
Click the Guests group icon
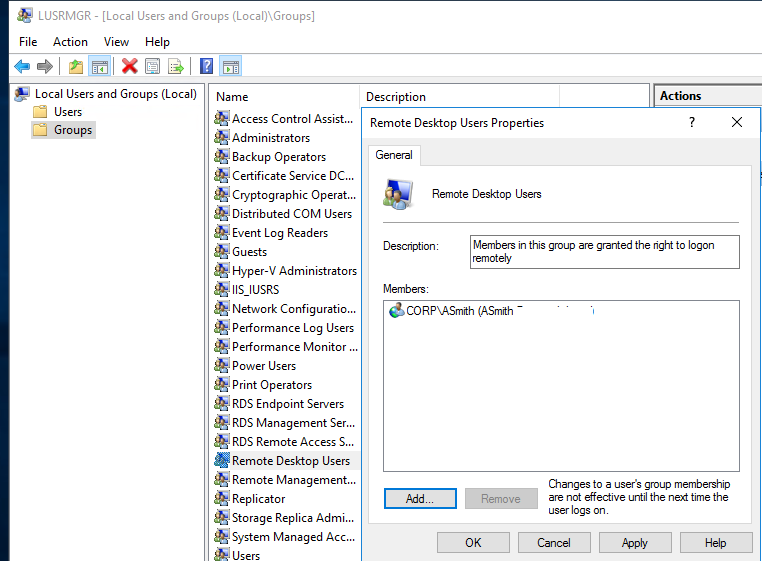(222, 252)
